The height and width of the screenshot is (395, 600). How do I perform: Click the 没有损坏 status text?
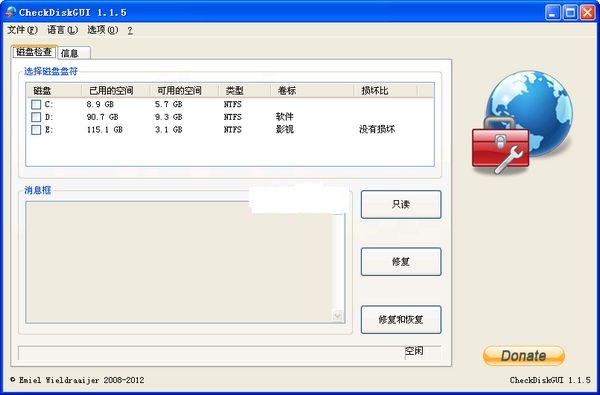pyautogui.click(x=377, y=129)
